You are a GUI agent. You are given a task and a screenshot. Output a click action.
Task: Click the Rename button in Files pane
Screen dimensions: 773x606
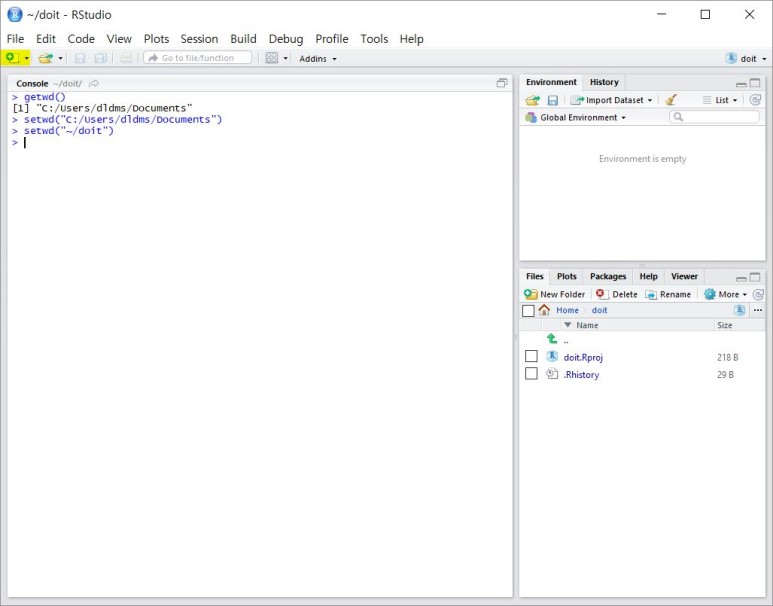tap(668, 294)
